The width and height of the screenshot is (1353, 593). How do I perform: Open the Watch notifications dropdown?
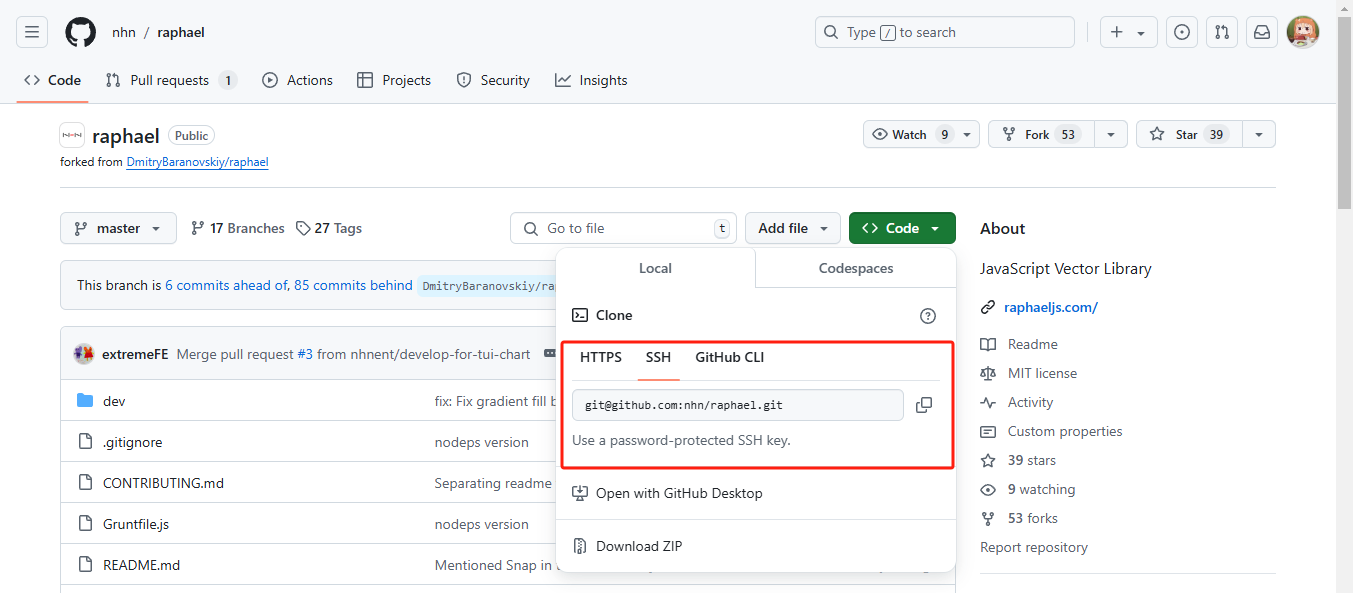pyautogui.click(x=922, y=134)
